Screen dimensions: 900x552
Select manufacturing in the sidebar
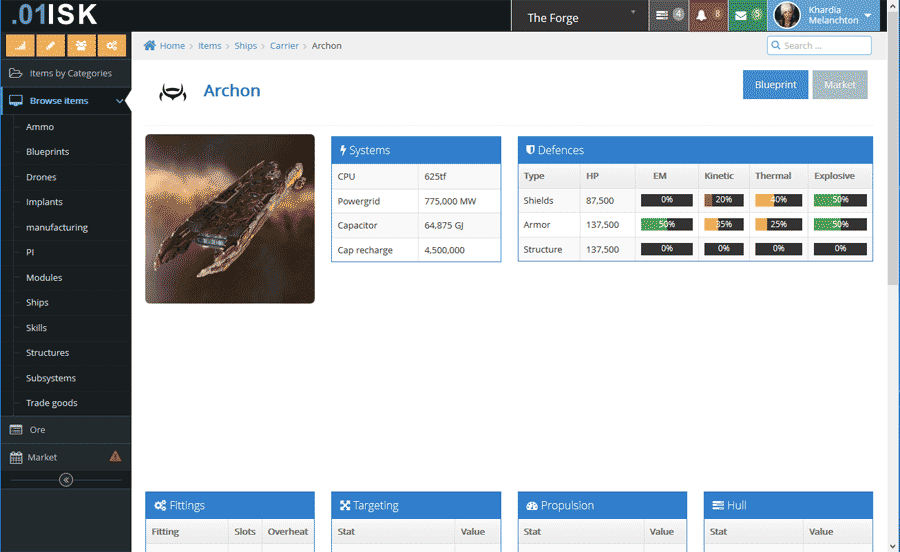[x=57, y=227]
